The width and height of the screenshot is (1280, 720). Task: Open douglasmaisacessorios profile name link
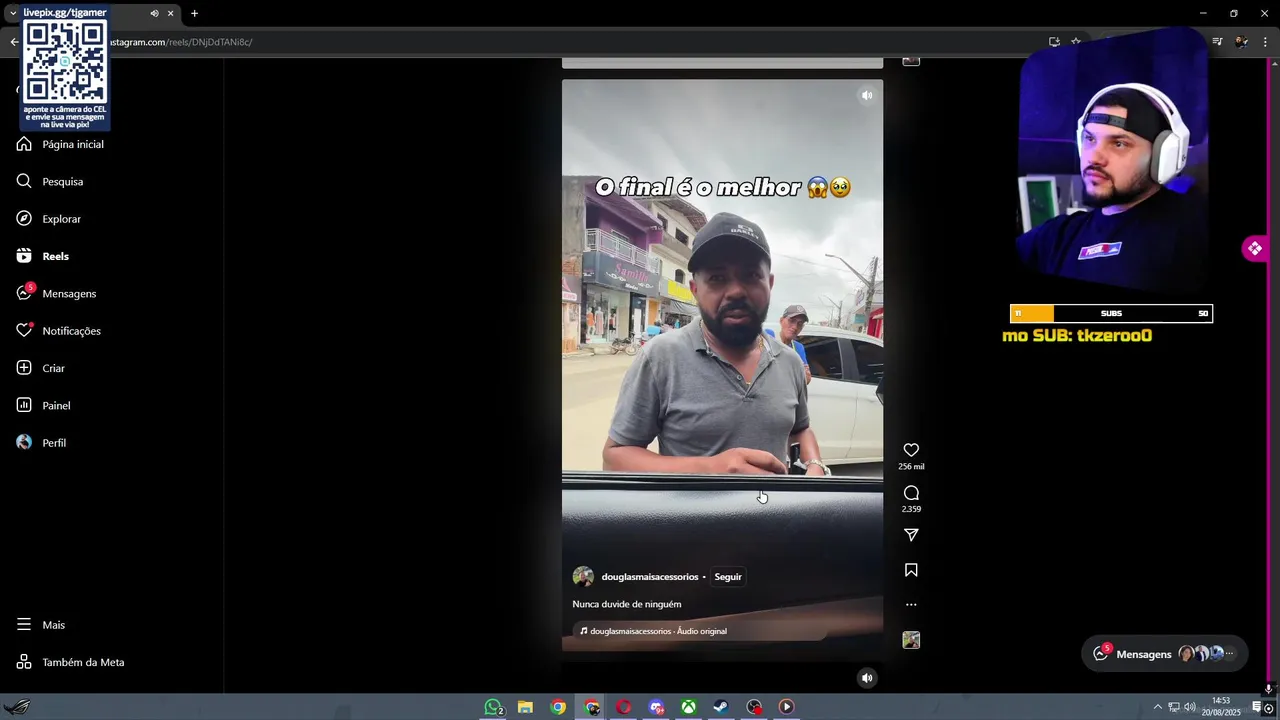[x=650, y=577]
